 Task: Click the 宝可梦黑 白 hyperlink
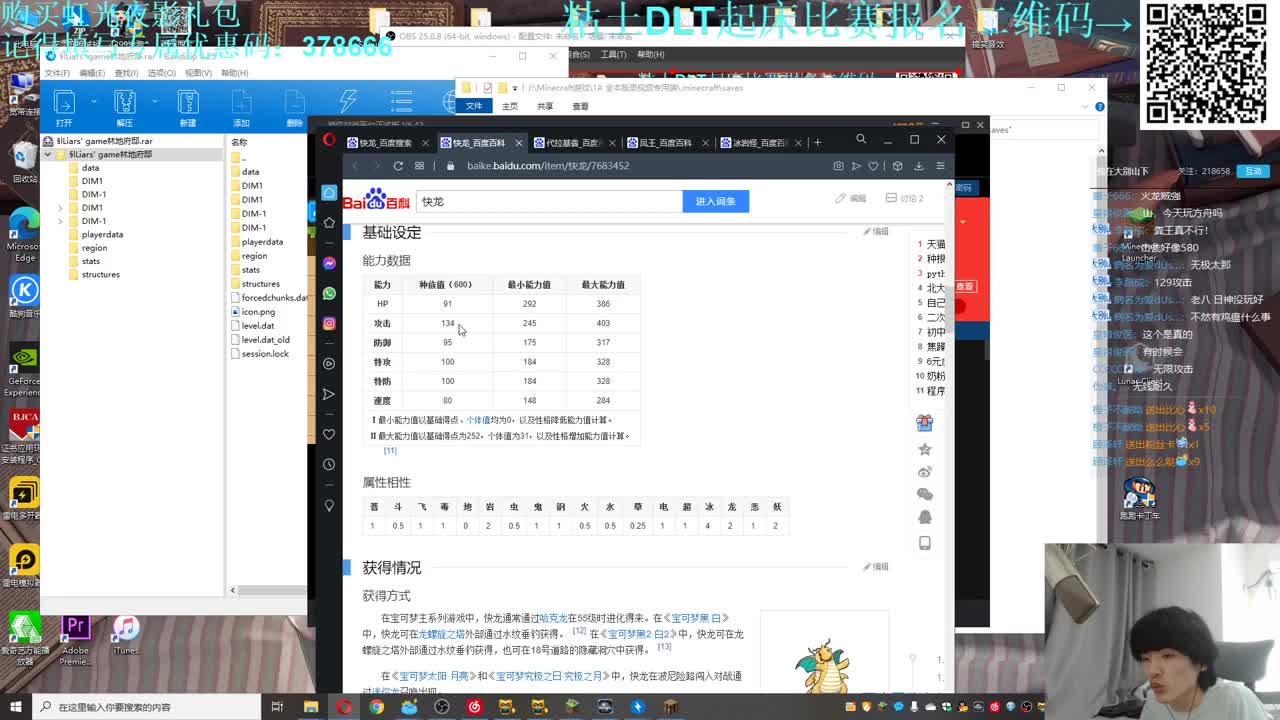click(698, 619)
